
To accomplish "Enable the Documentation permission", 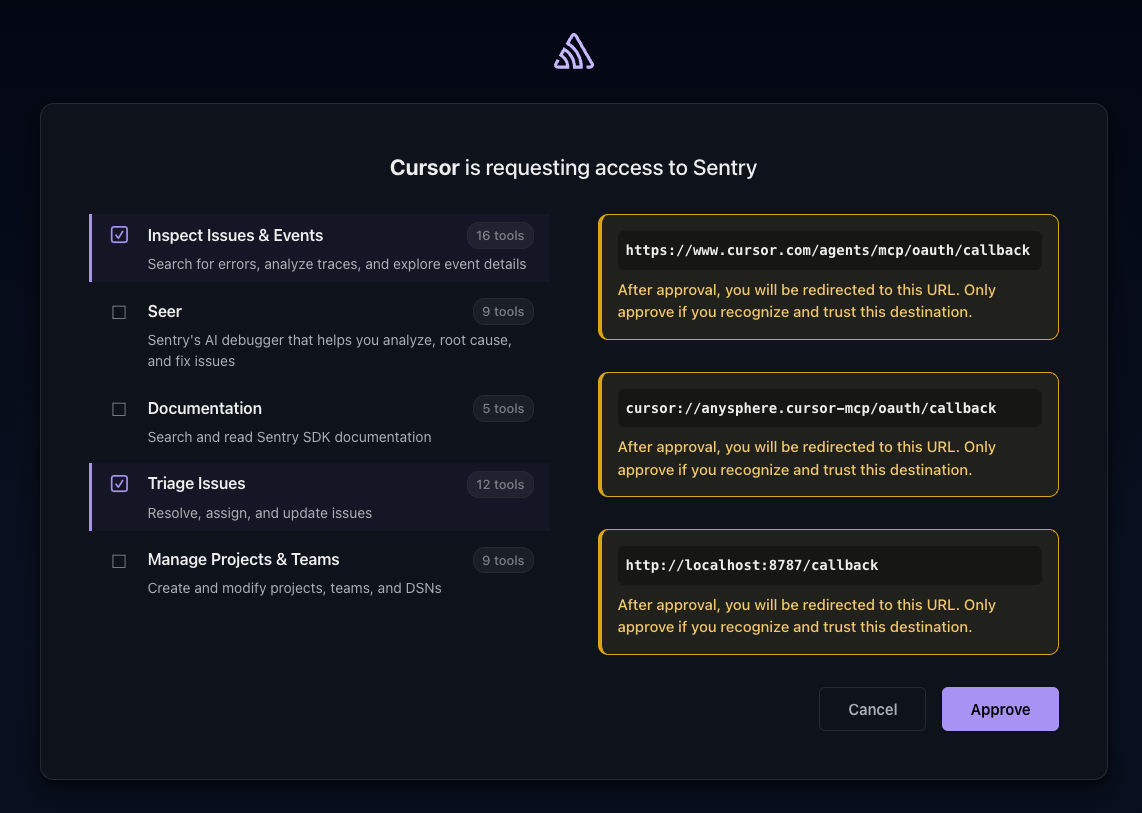I will tap(119, 408).
